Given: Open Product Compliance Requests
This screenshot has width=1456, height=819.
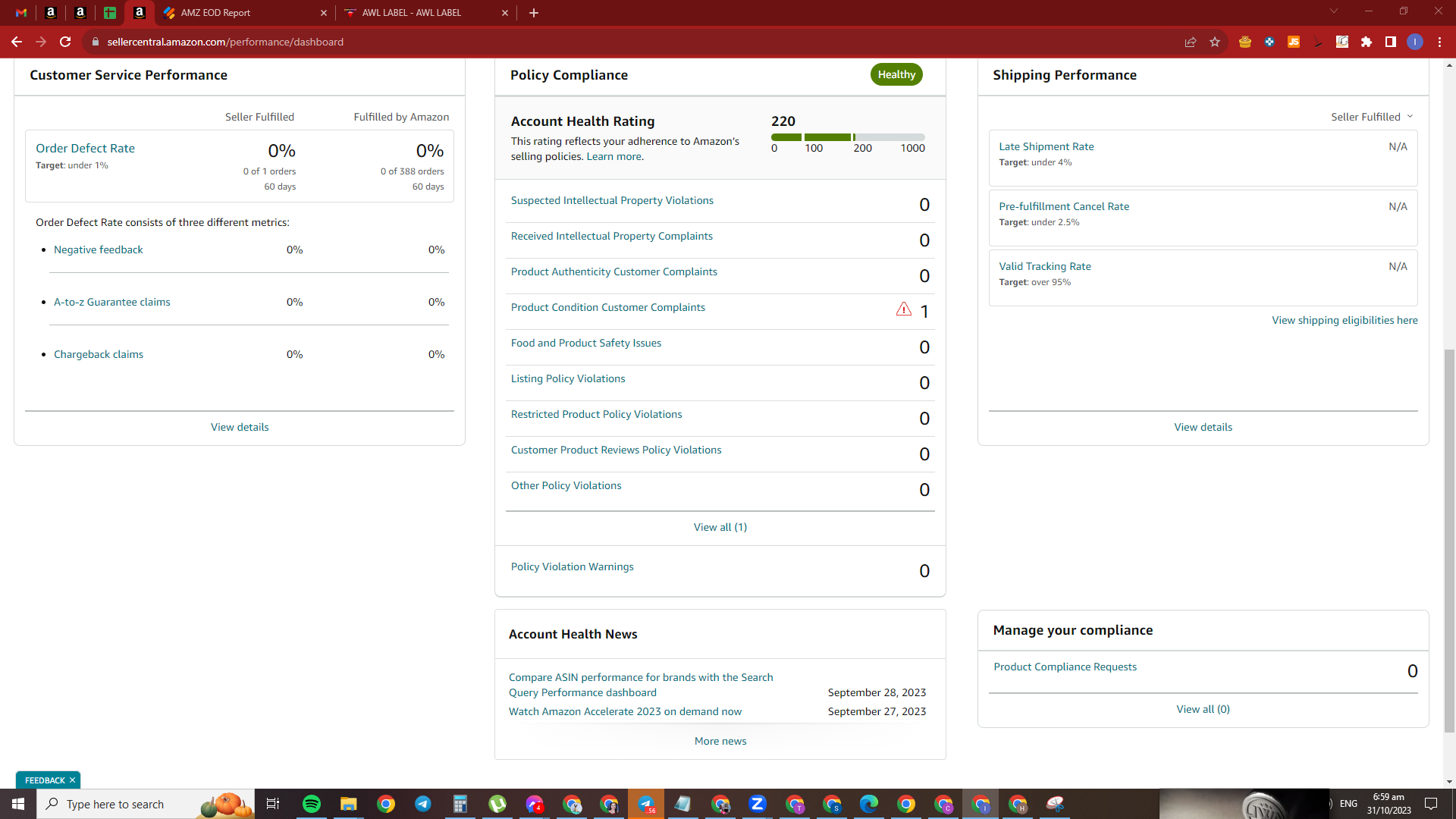Looking at the screenshot, I should click(x=1065, y=667).
